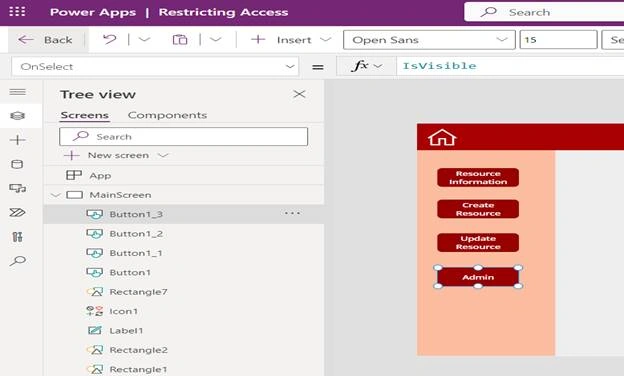The height and width of the screenshot is (376, 624).
Task: Click the Tree view search field
Action: coord(183,136)
